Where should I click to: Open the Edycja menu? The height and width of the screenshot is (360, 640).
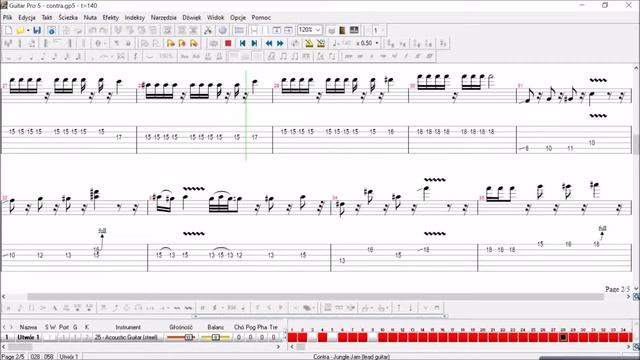click(x=27, y=18)
